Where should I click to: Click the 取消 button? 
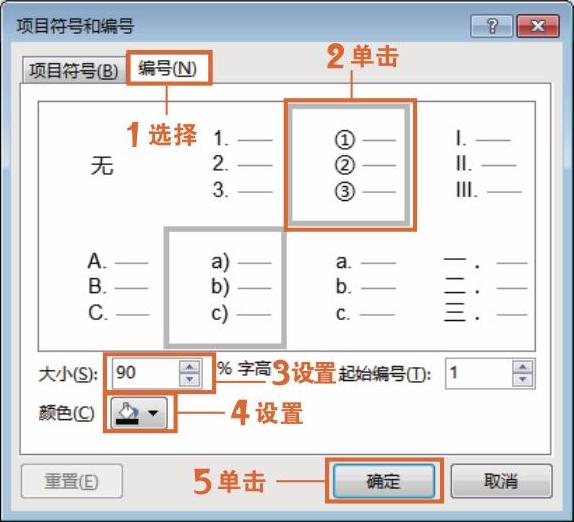(x=501, y=481)
